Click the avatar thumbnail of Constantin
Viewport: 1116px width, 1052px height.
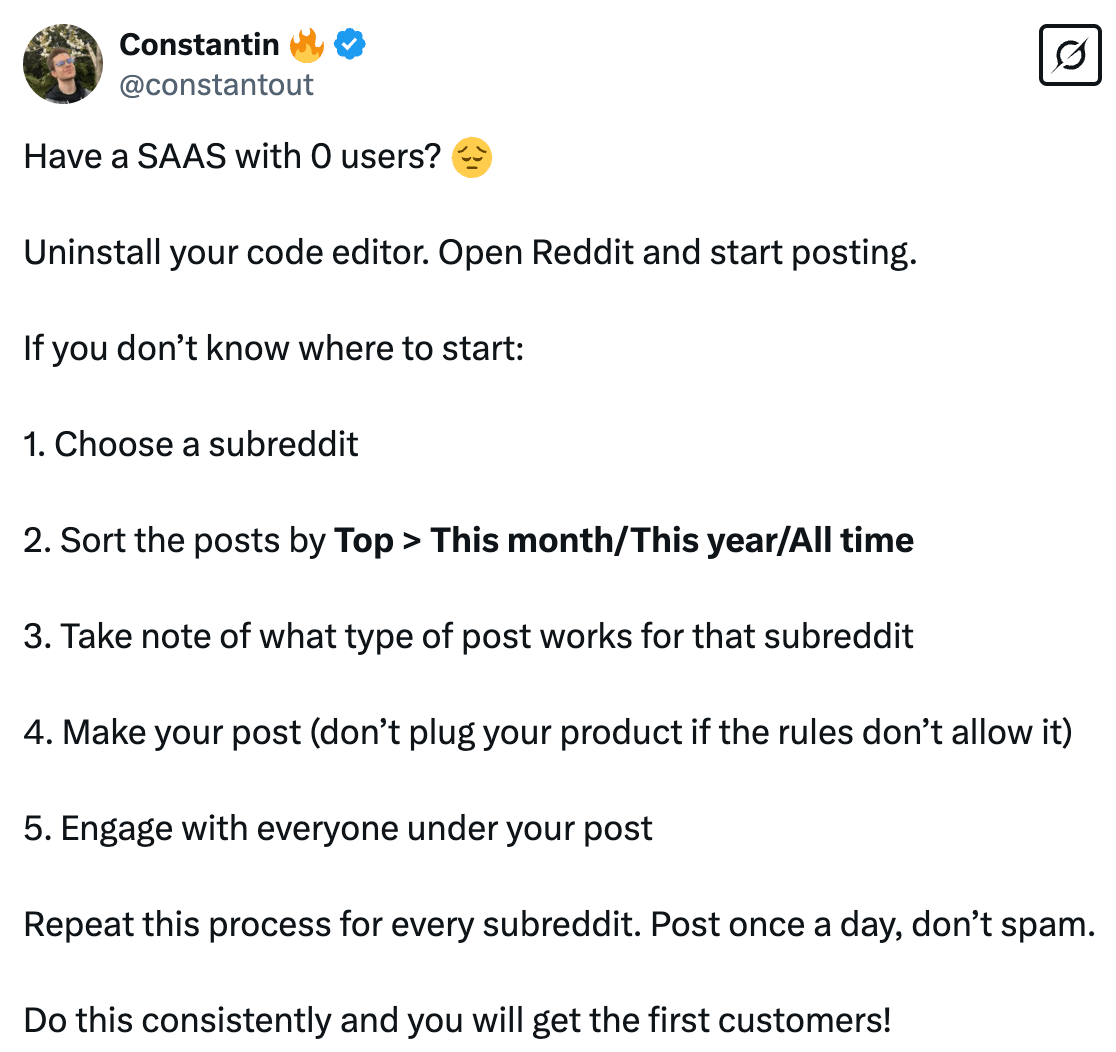[x=62, y=64]
